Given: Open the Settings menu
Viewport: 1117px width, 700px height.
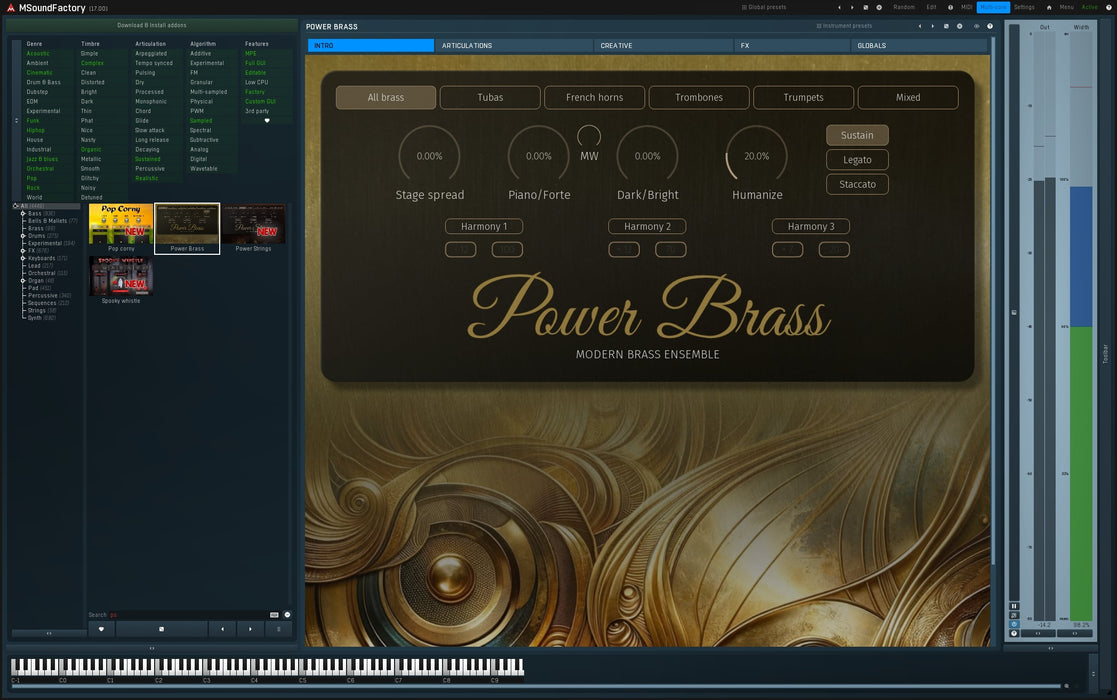Looking at the screenshot, I should coord(1023,7).
